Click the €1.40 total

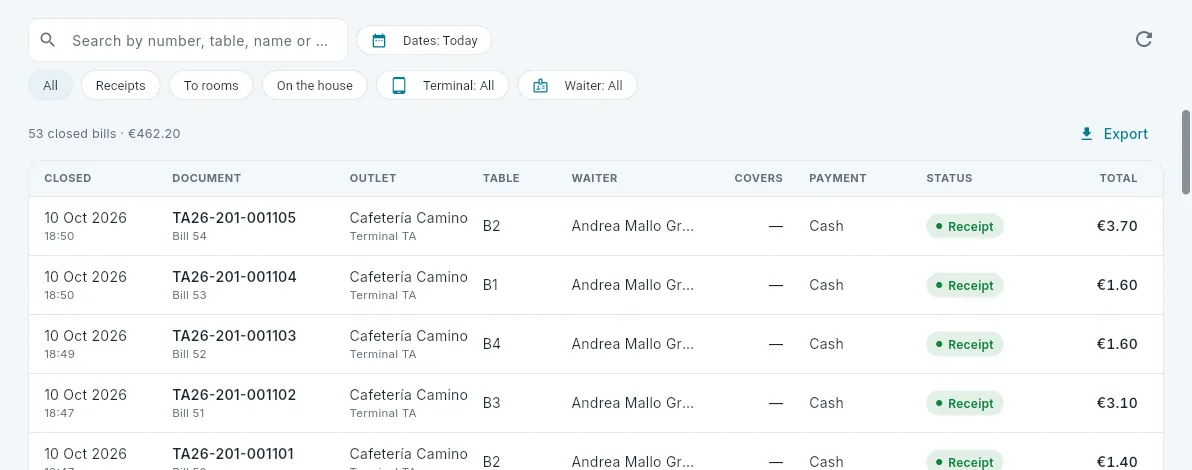pyautogui.click(x=1117, y=462)
